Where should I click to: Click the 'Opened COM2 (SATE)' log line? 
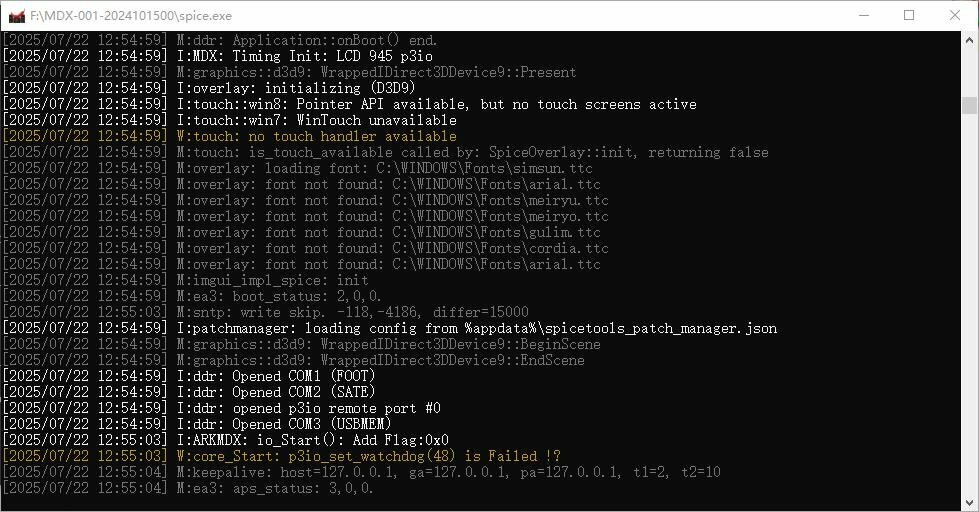[189, 392]
